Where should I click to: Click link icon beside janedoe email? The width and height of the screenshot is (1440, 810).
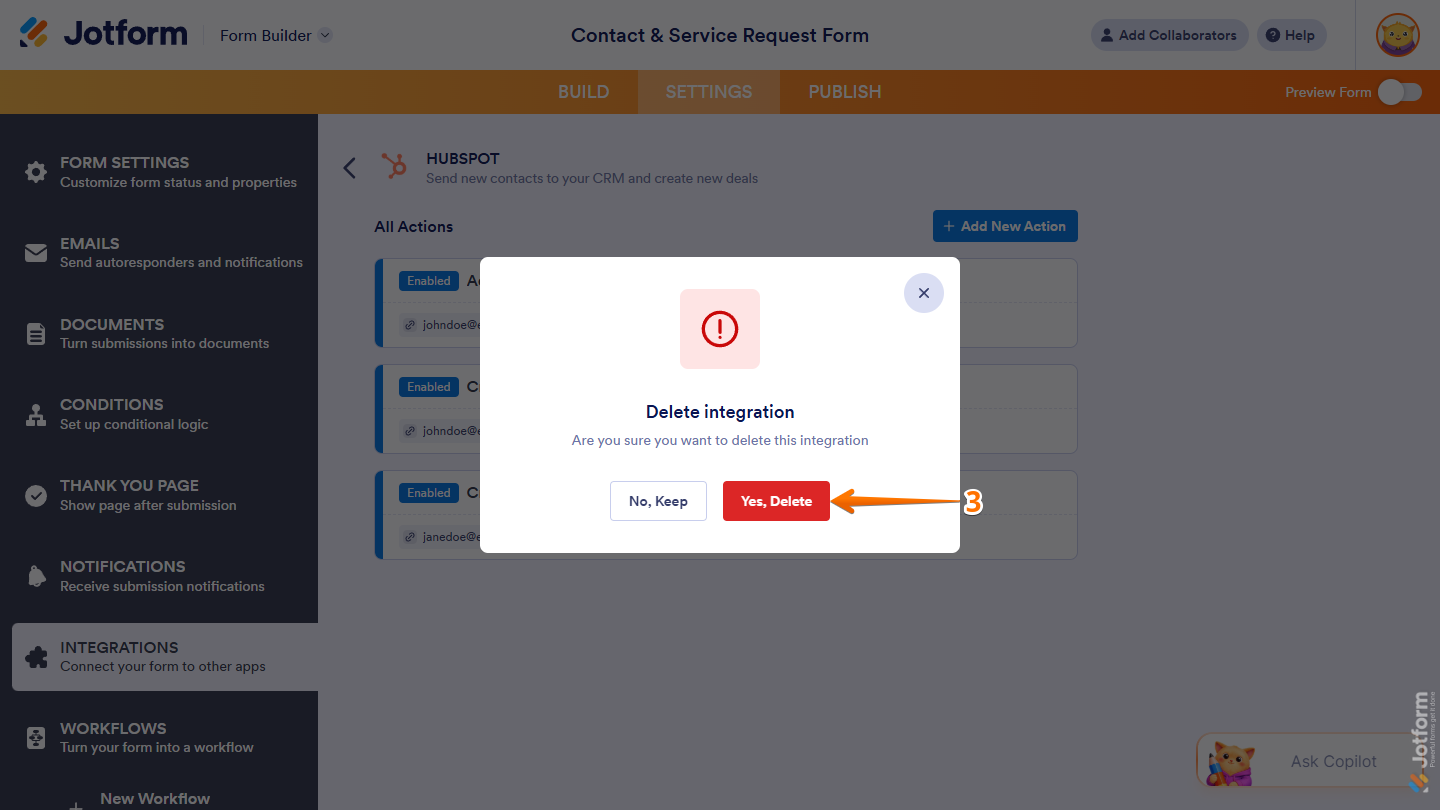pos(410,537)
